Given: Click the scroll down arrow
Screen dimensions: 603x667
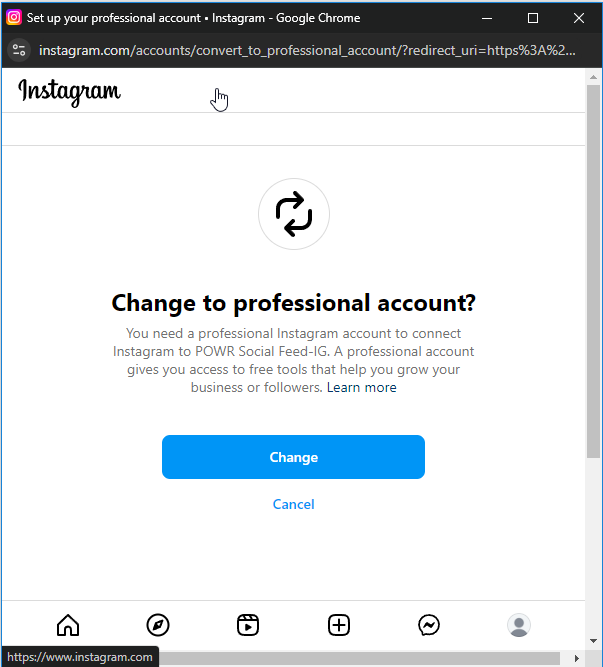Looking at the screenshot, I should (594, 641).
